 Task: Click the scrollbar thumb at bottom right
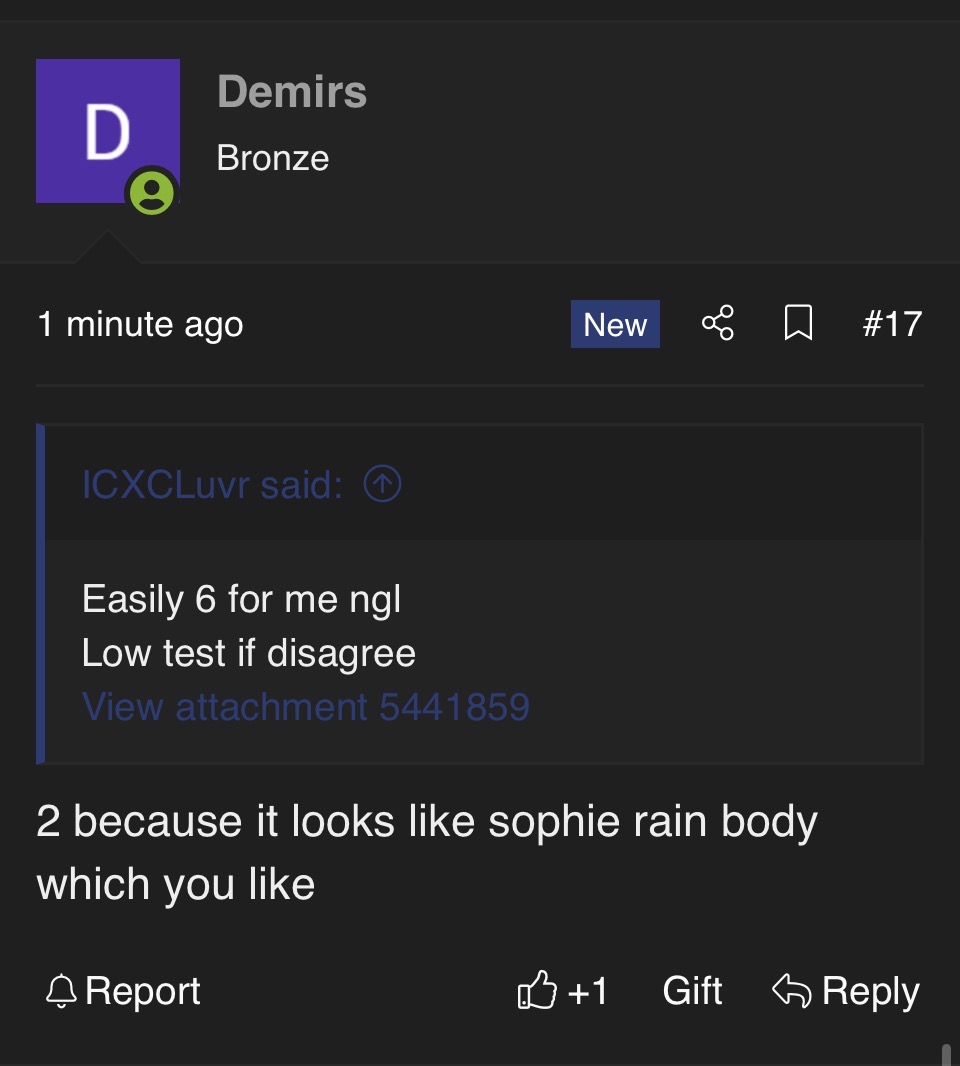(946, 1054)
